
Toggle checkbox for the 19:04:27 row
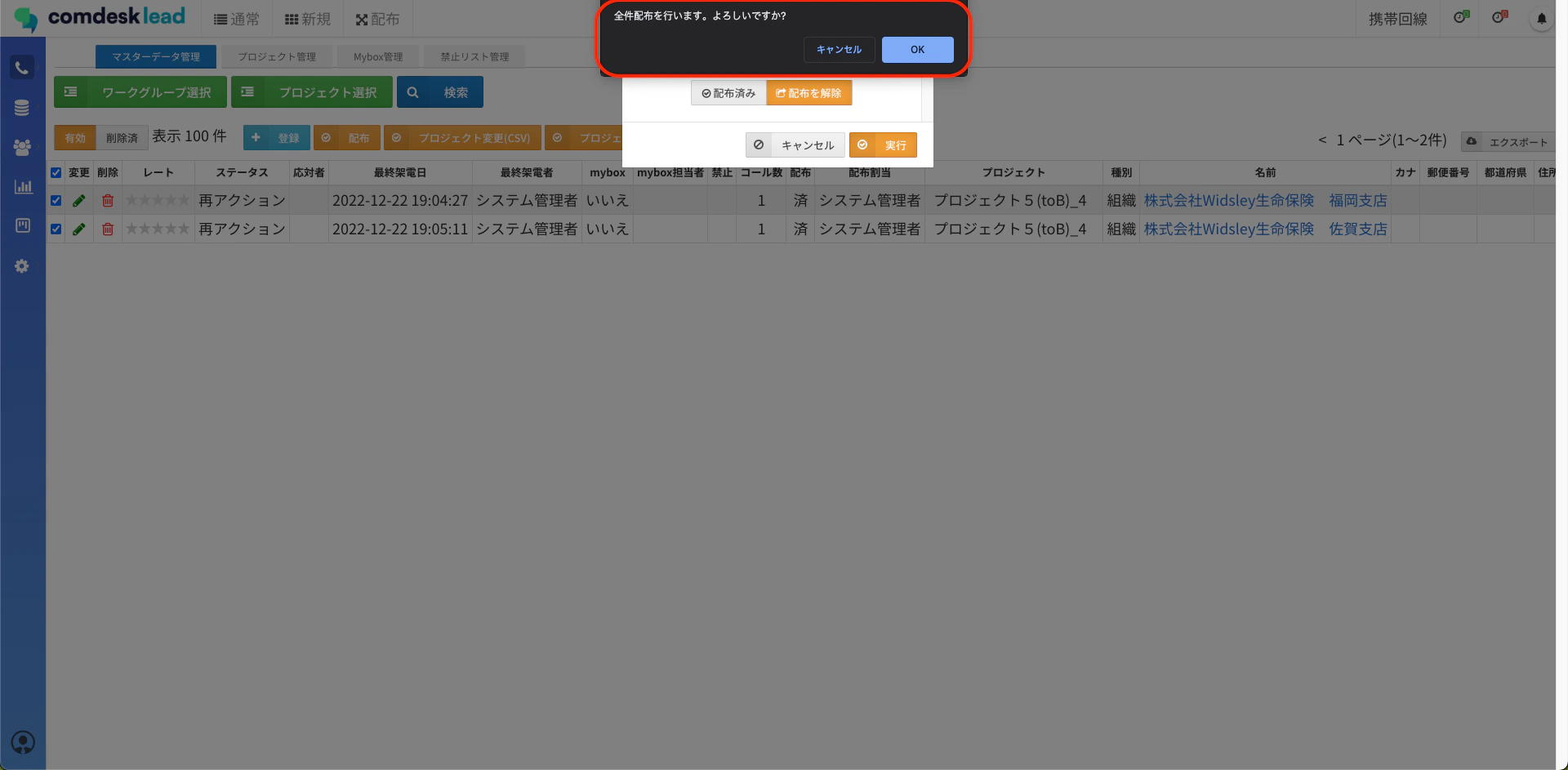pyautogui.click(x=56, y=200)
